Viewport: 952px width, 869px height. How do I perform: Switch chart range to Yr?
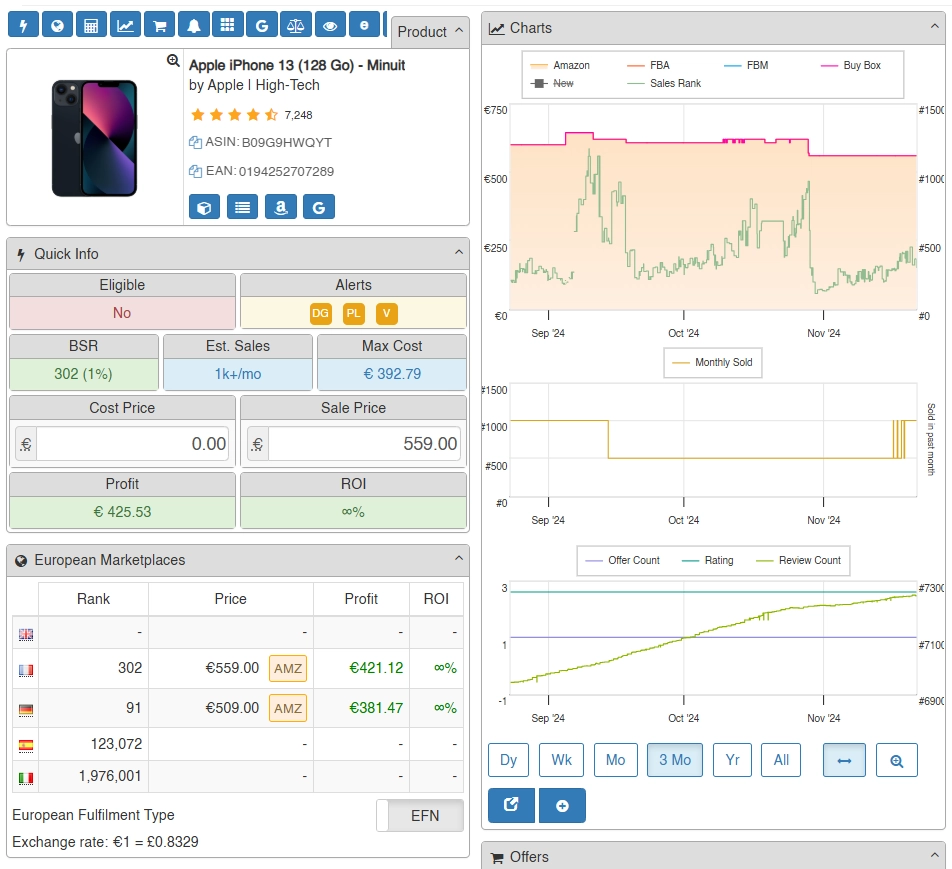pos(732,760)
